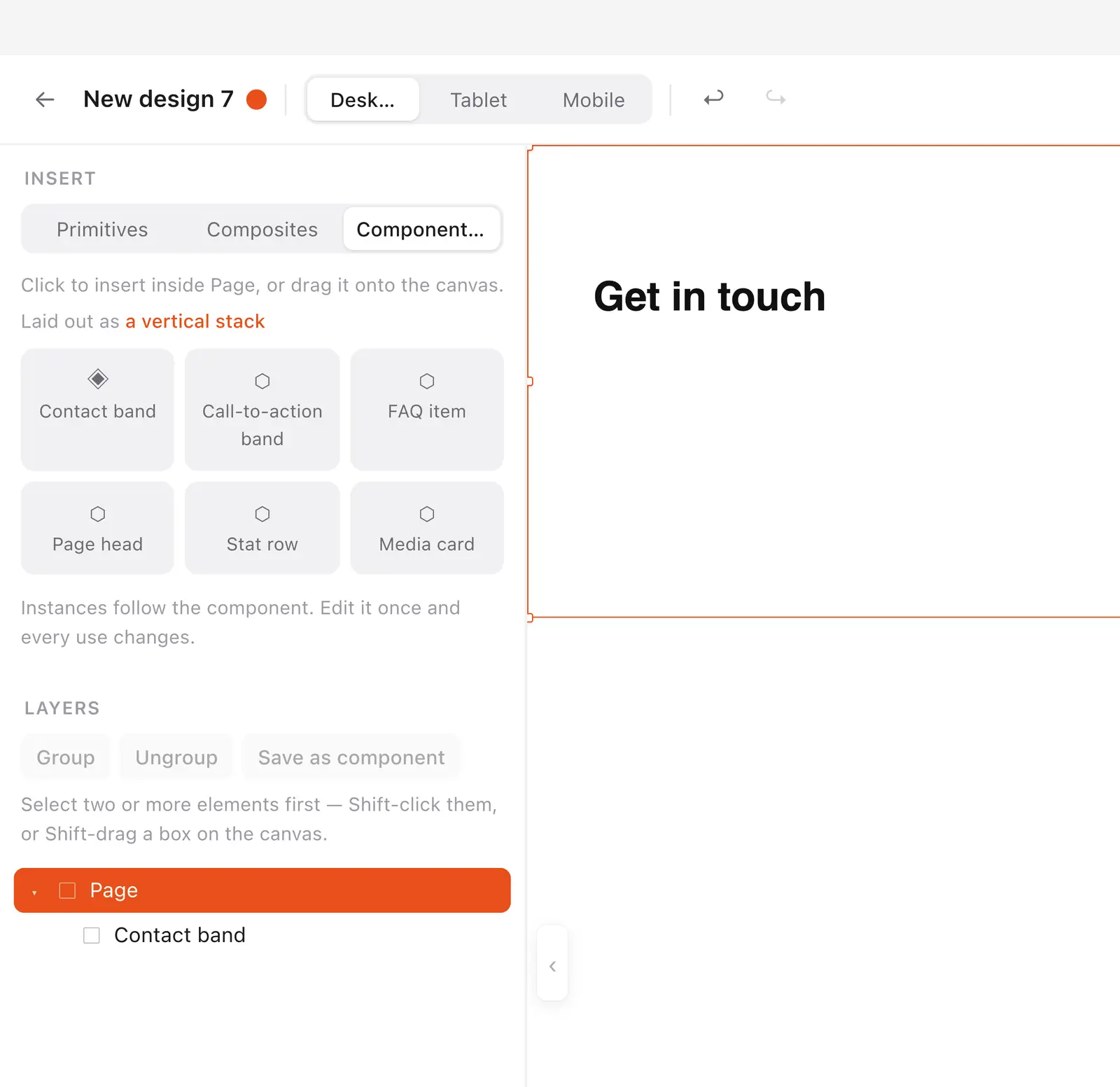Insert the Call-to-action band component
The height and width of the screenshot is (1087, 1120).
[x=262, y=409]
